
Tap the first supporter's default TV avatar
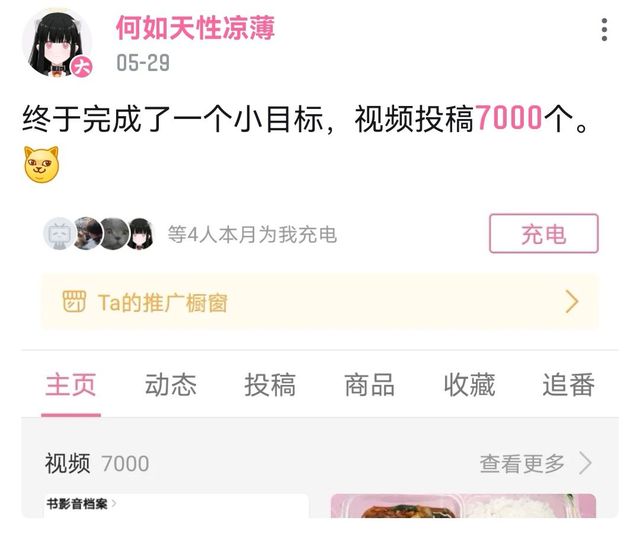tap(60, 233)
